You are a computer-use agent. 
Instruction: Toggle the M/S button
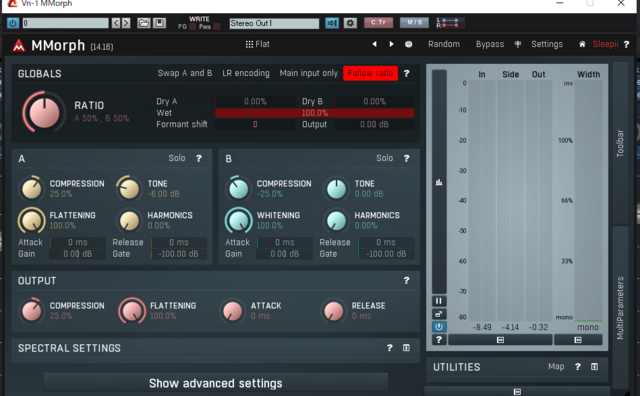(x=414, y=22)
